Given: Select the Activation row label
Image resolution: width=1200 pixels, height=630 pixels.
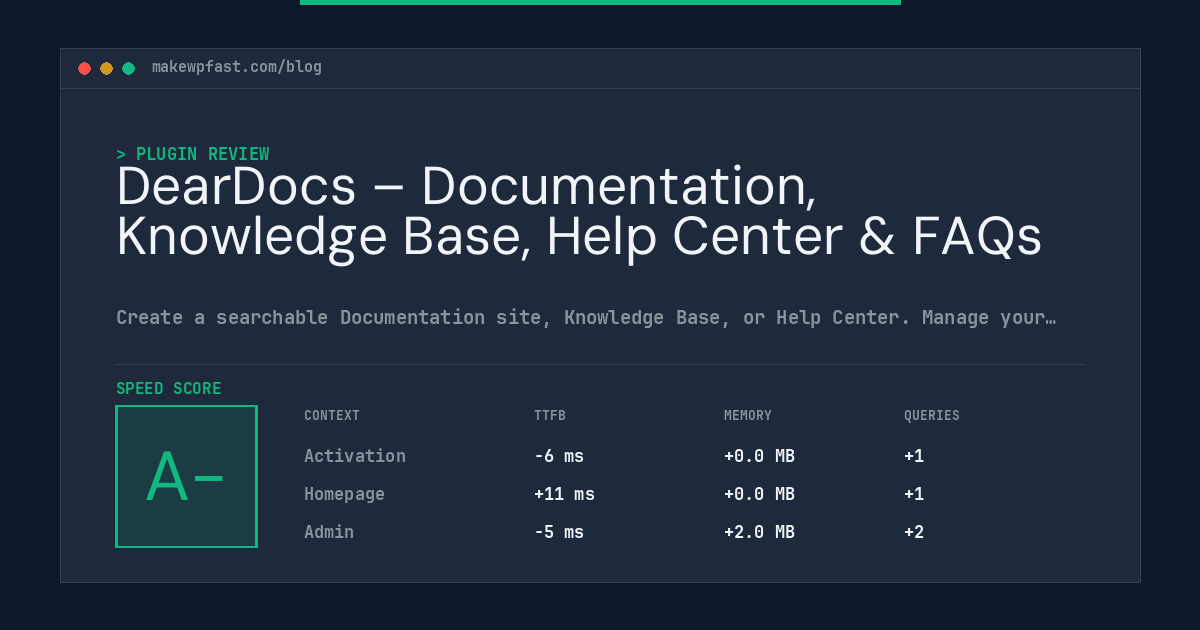Looking at the screenshot, I should click(355, 456).
